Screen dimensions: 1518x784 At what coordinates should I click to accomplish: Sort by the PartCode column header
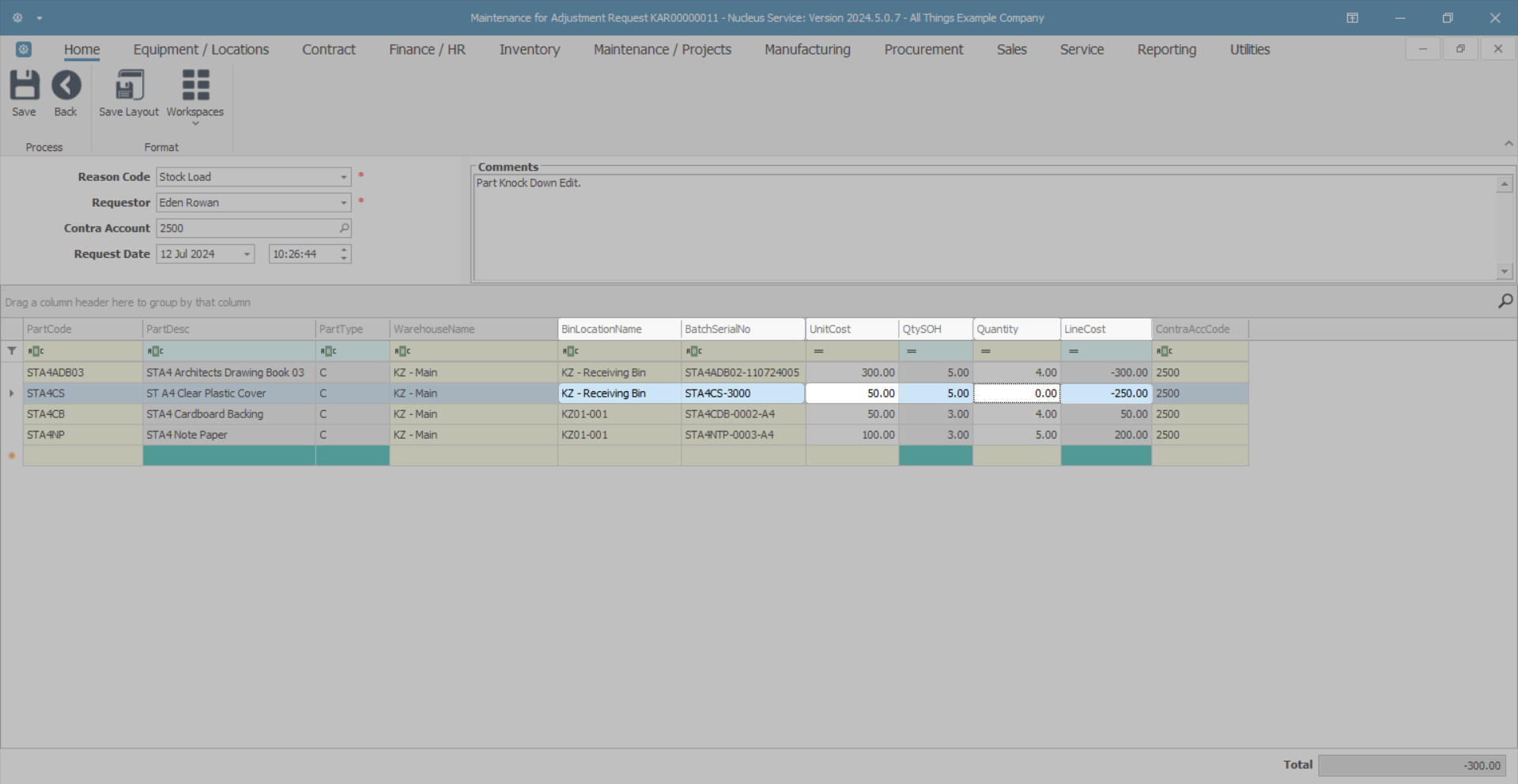coord(82,329)
